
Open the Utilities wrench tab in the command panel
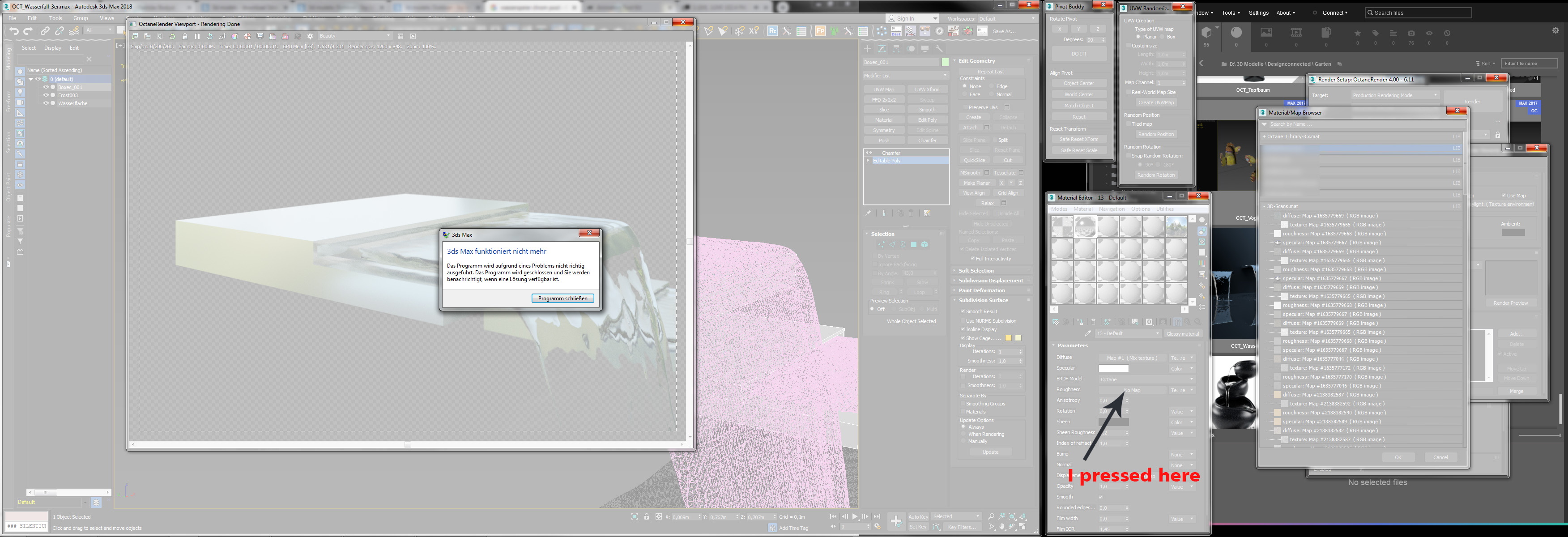[x=939, y=49]
